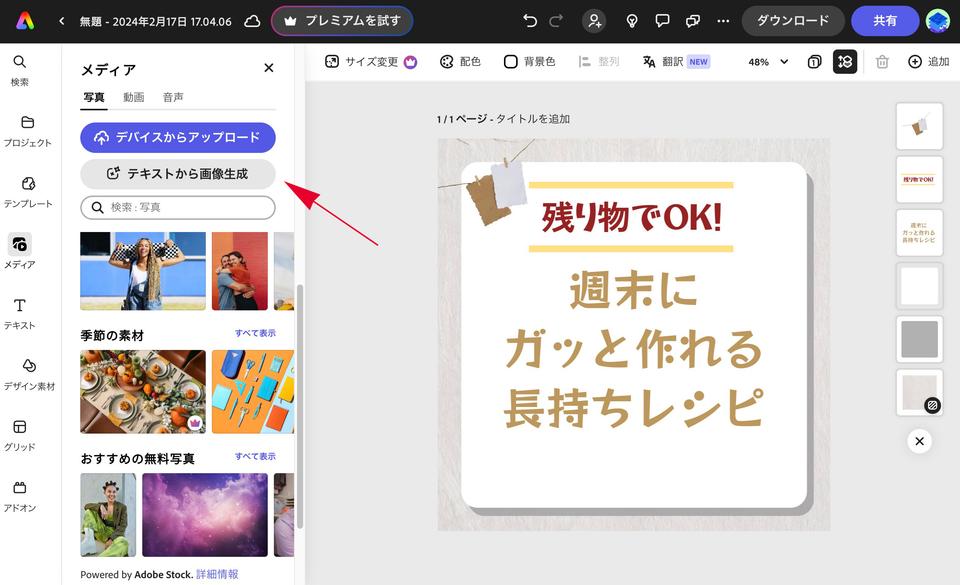
Task: Open the デザイン素材 (Design assets) panel
Action: point(27,373)
